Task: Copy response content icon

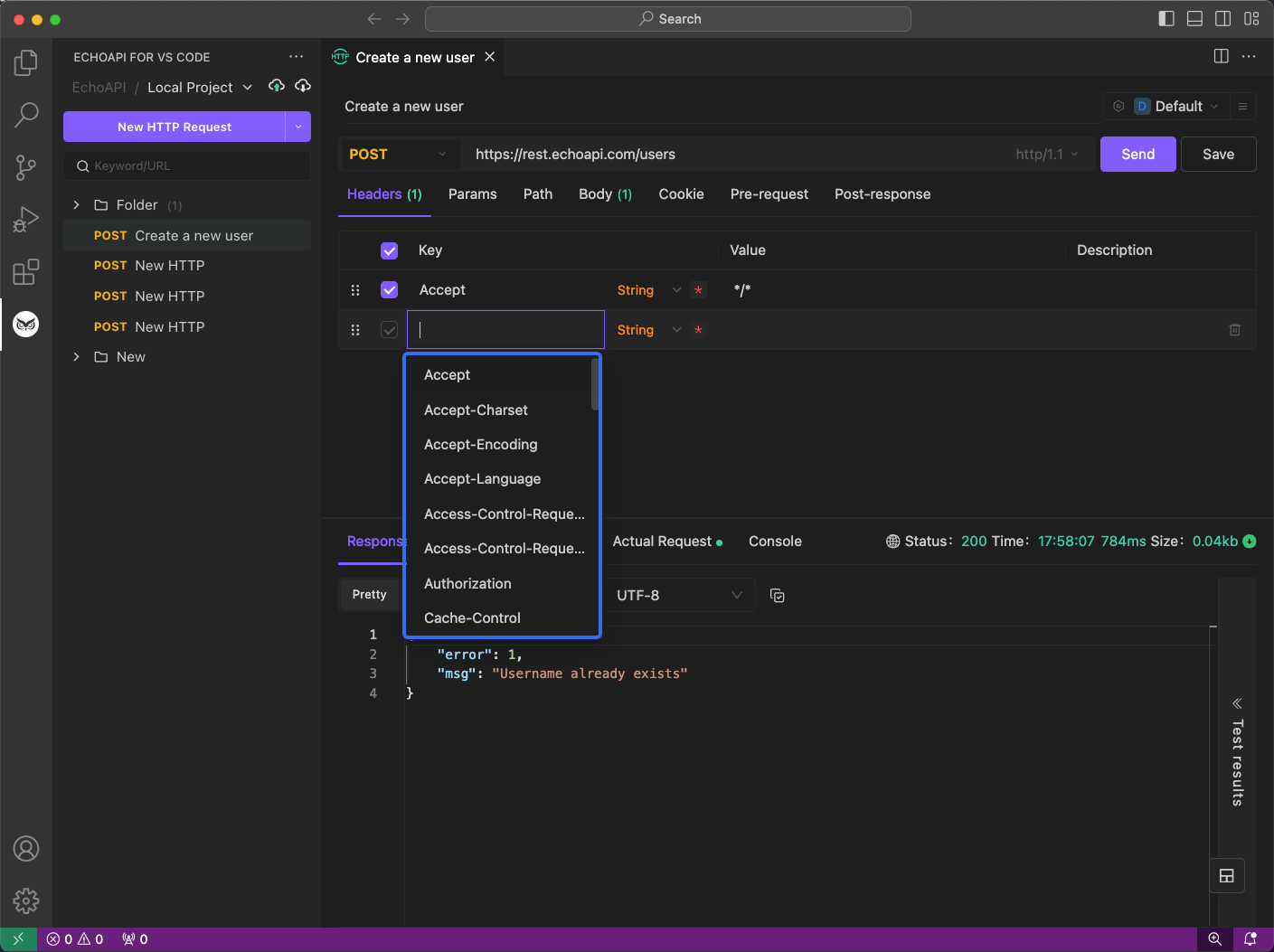Action: click(777, 595)
